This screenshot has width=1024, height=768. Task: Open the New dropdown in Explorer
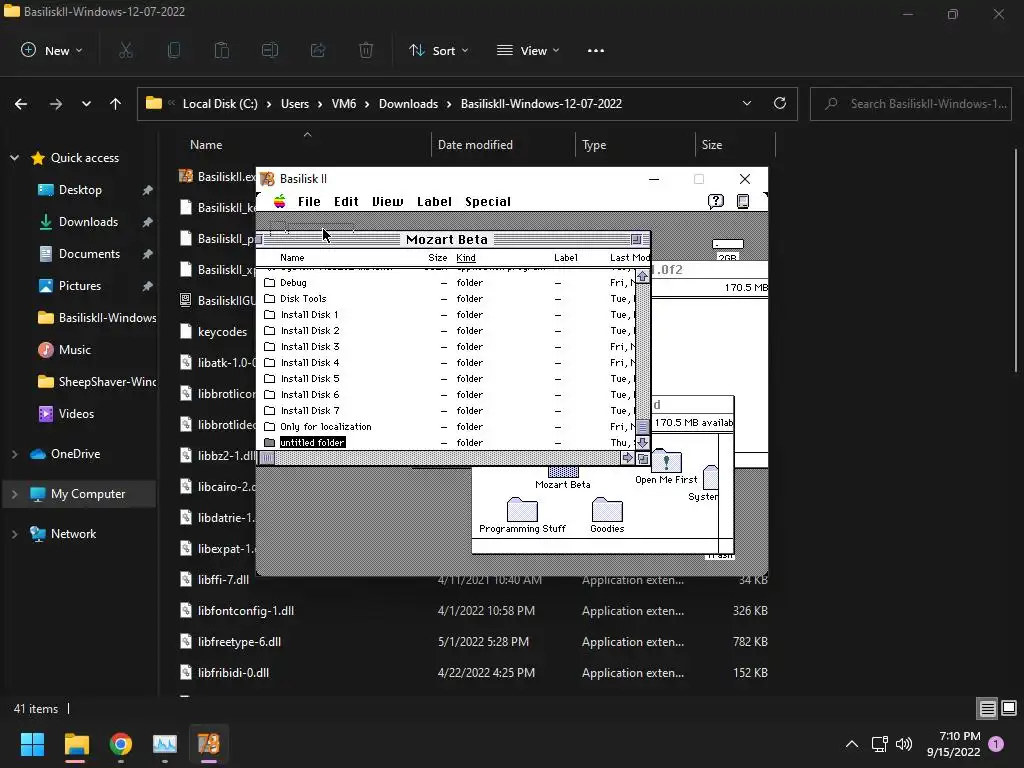pyautogui.click(x=52, y=50)
